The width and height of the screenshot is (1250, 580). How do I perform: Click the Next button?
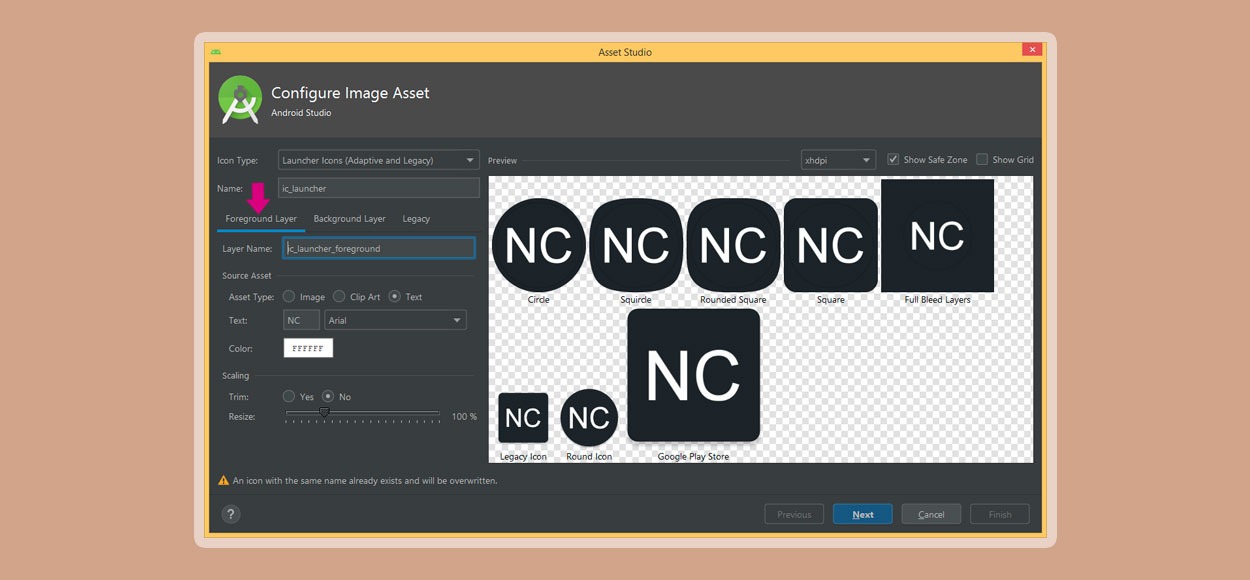point(863,514)
